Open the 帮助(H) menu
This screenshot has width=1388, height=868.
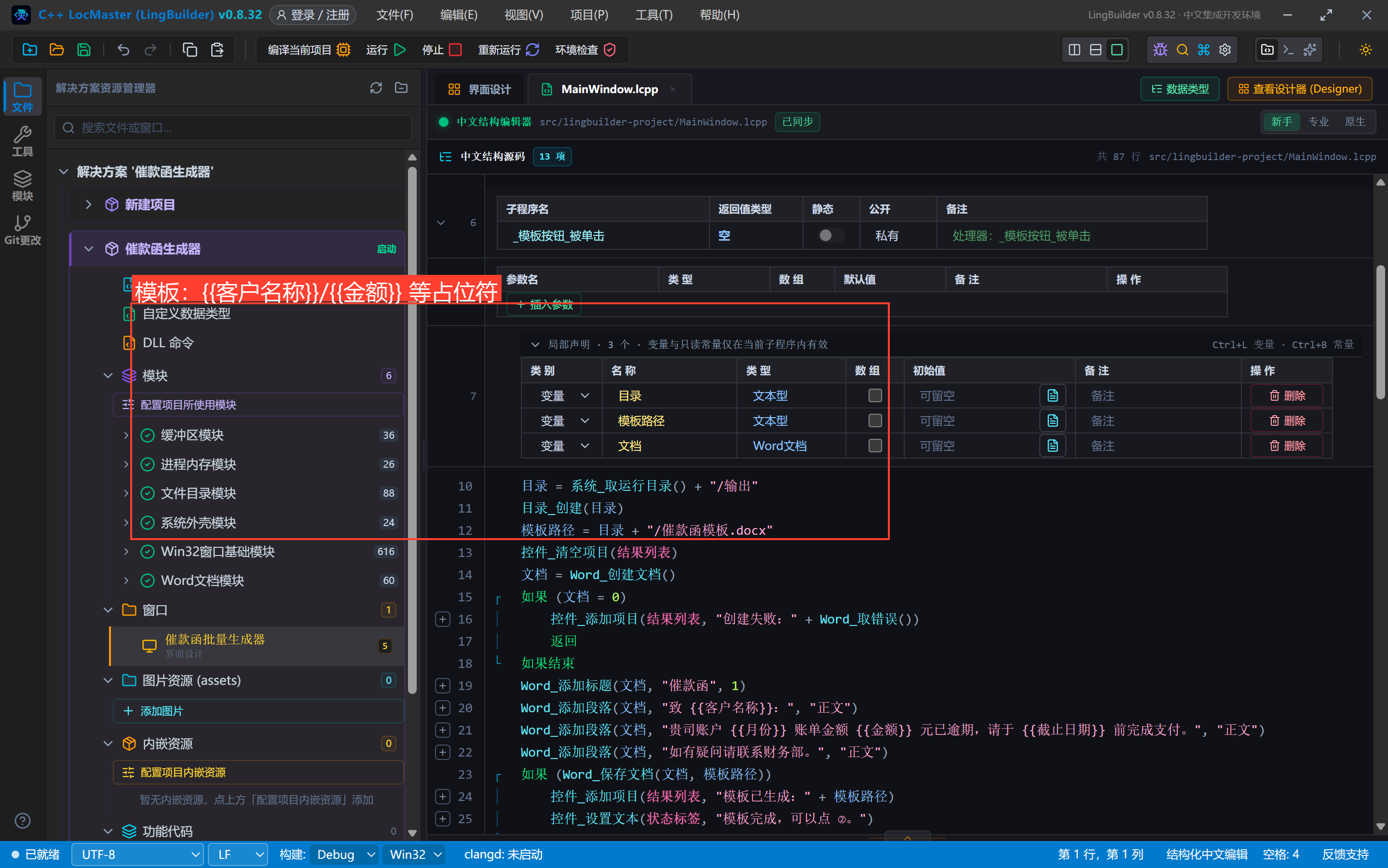(719, 15)
